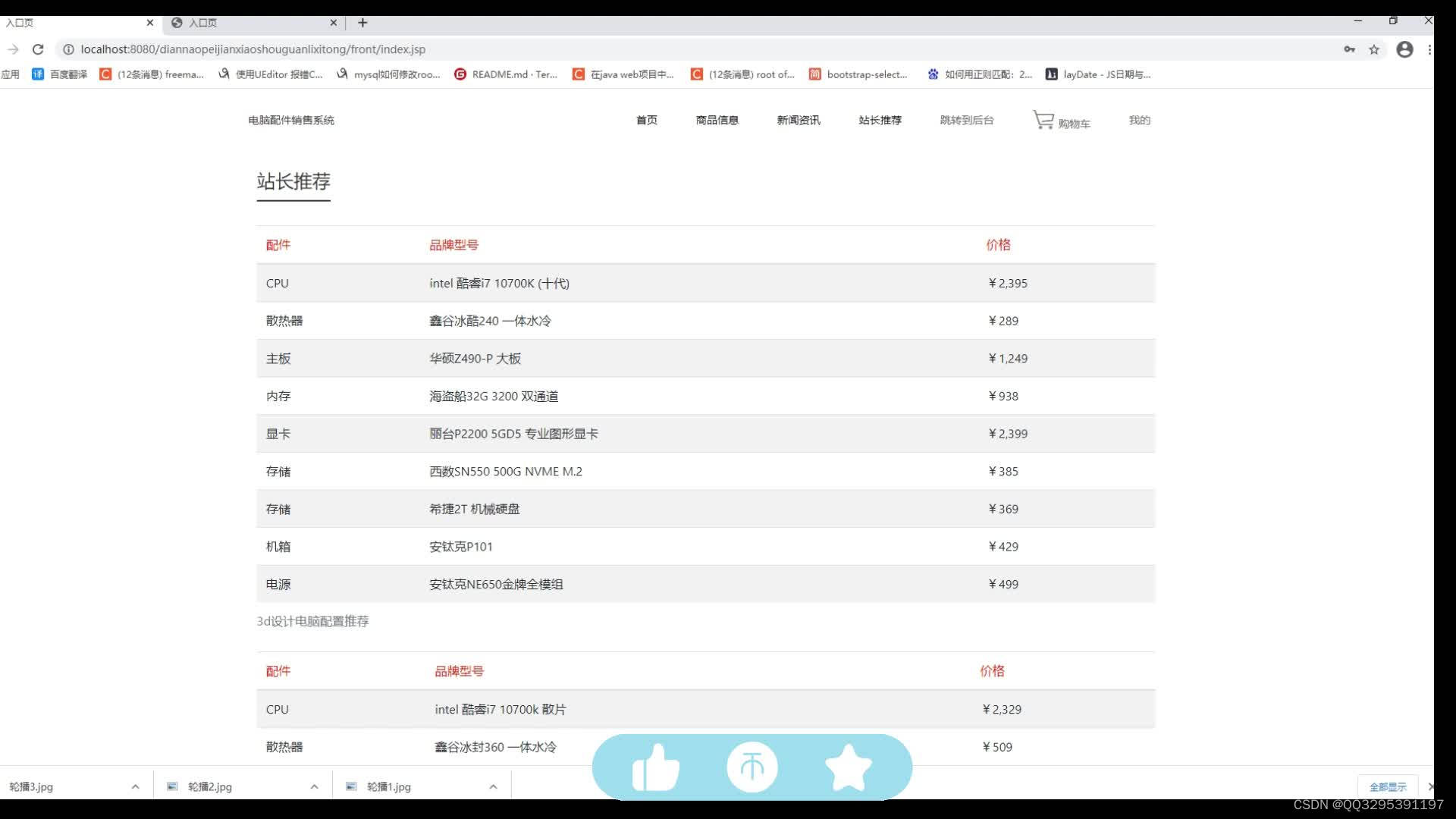This screenshot has width=1456, height=819.
Task: Click the coin reward icon
Action: click(x=752, y=767)
